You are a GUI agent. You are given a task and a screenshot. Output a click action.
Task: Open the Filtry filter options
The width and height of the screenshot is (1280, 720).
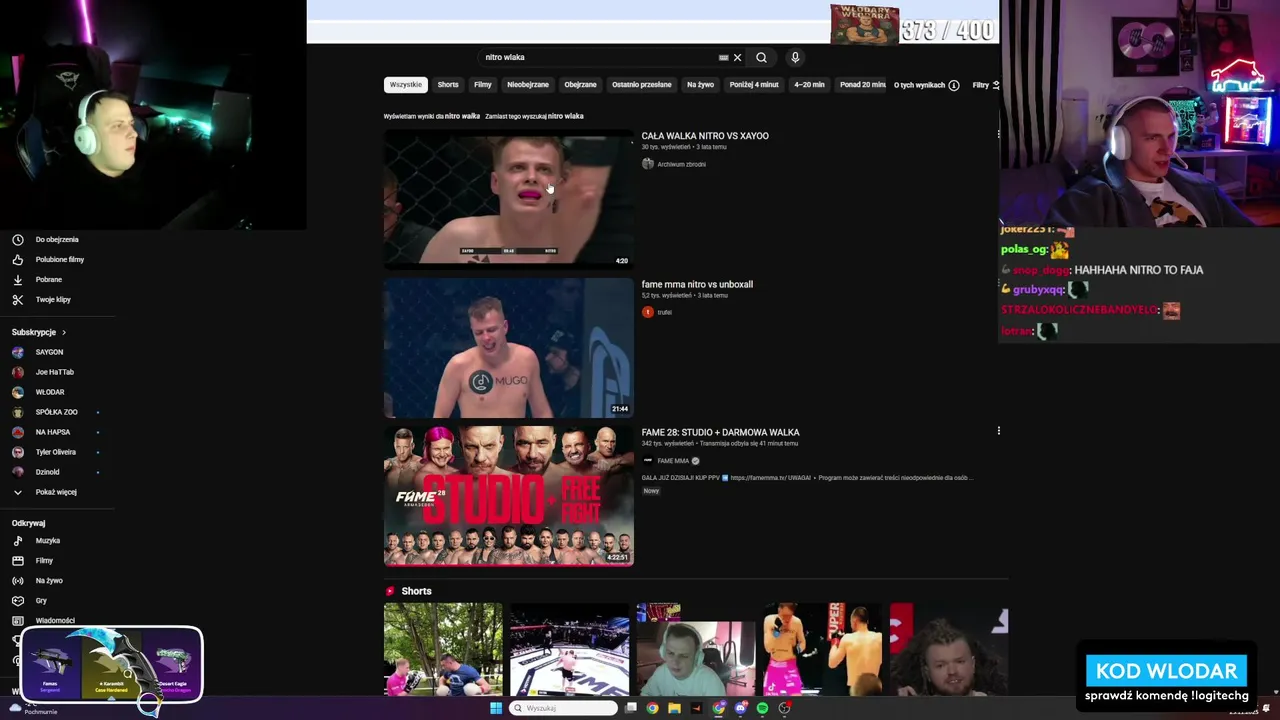(986, 85)
